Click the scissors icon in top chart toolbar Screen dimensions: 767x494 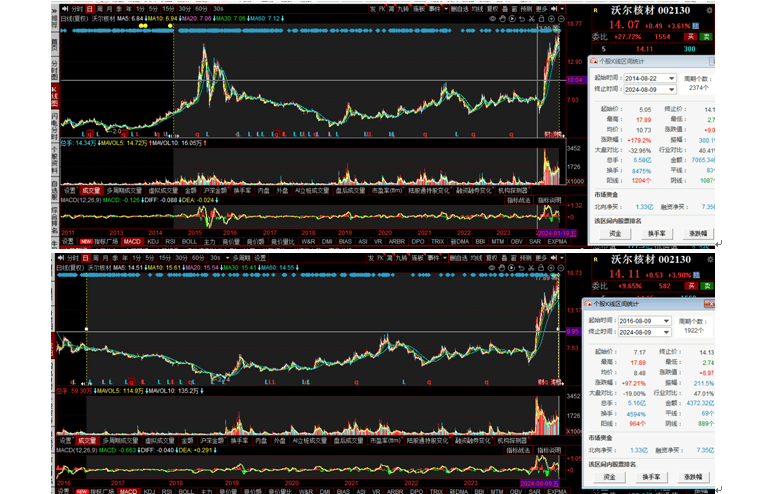532,19
